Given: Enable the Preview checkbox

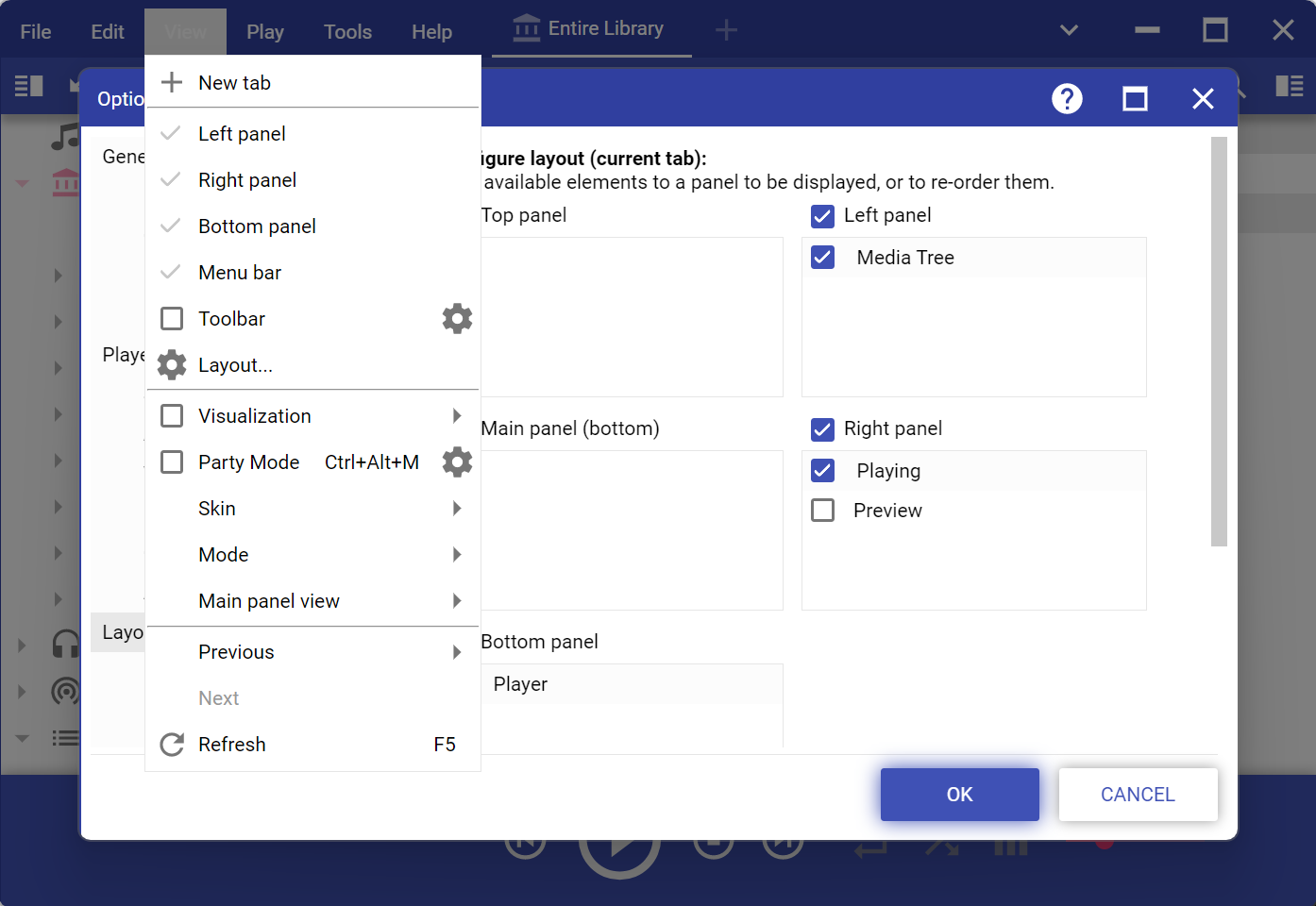Looking at the screenshot, I should (823, 511).
